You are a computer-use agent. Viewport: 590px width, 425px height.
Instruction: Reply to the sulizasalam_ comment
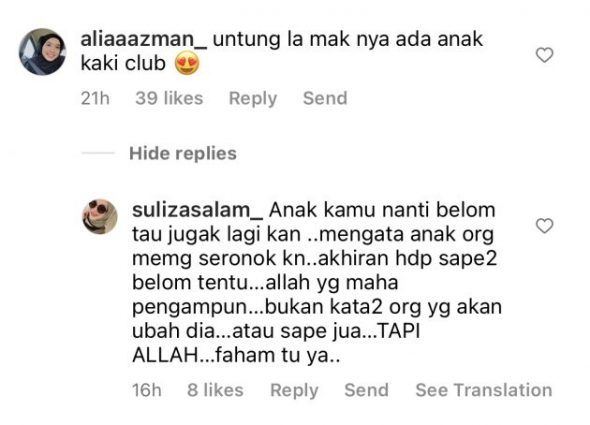tap(294, 390)
